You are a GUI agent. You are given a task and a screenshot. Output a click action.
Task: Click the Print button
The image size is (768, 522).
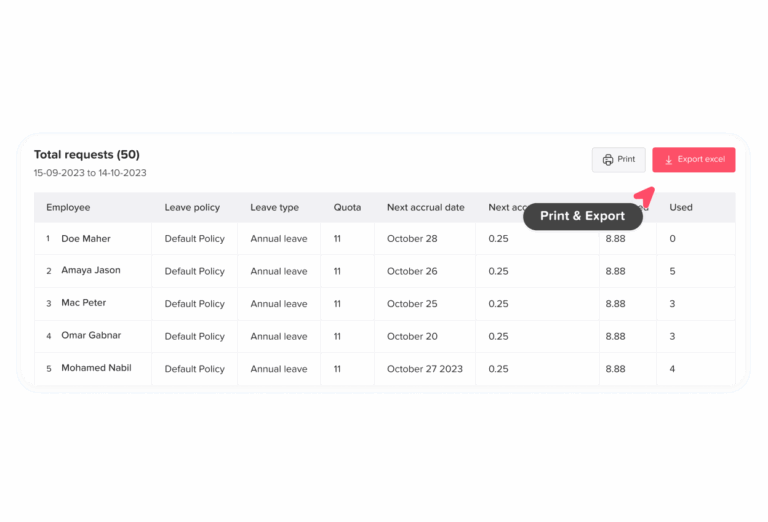pos(619,160)
